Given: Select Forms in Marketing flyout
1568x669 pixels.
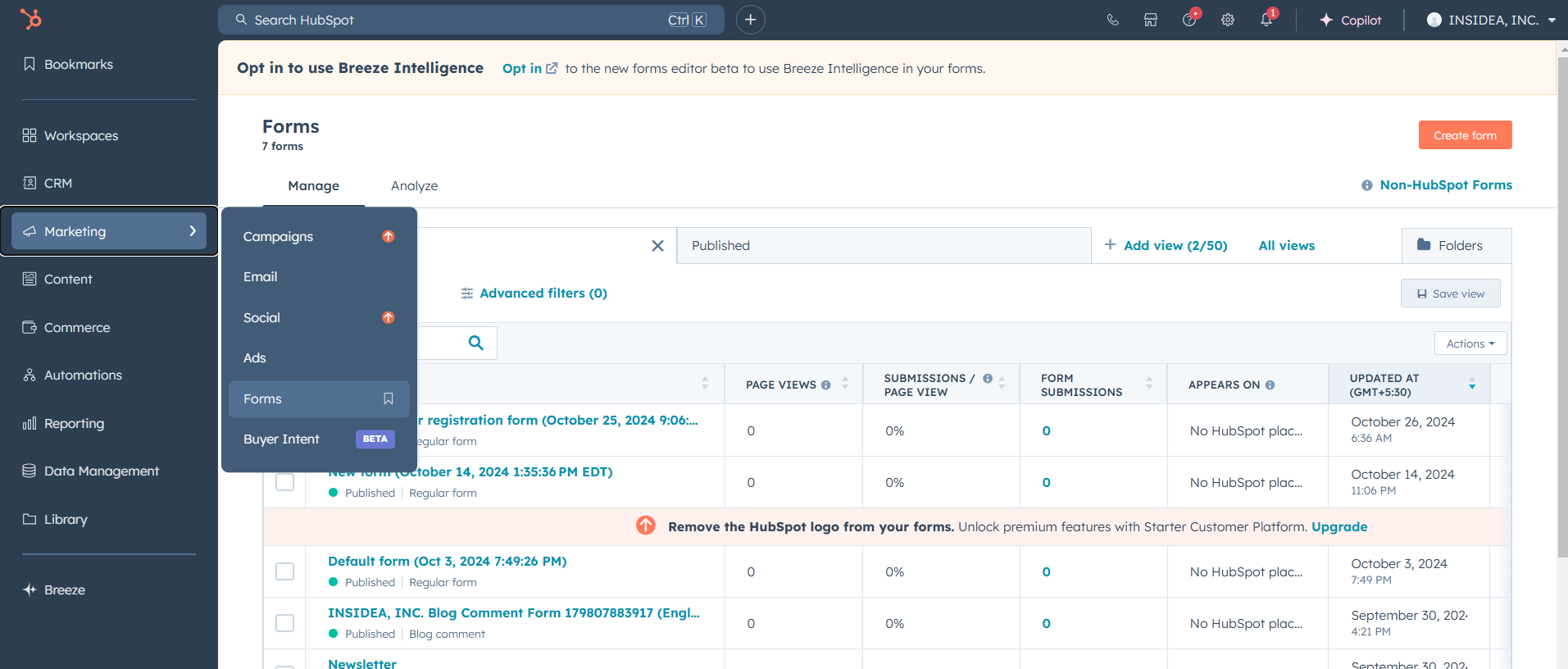Looking at the screenshot, I should [319, 398].
